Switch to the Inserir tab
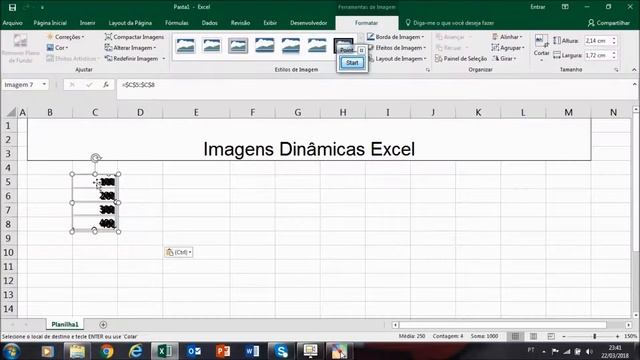The image size is (640, 360). pos(87,23)
